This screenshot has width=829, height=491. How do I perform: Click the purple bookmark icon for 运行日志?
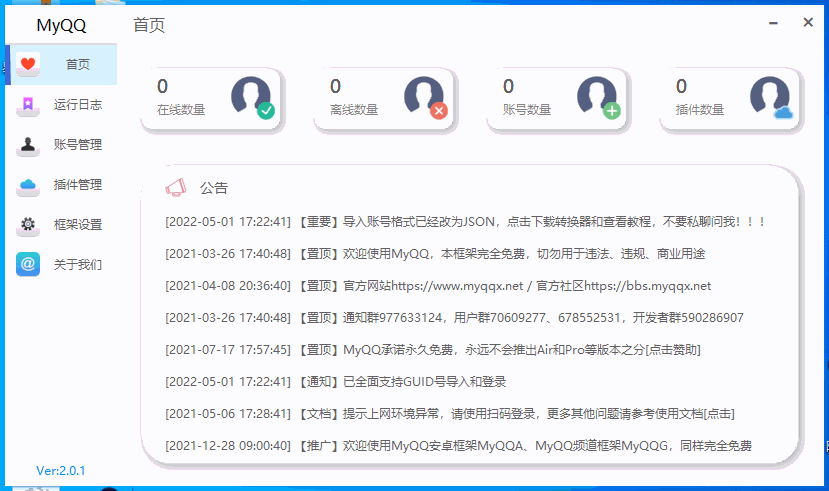(x=28, y=105)
